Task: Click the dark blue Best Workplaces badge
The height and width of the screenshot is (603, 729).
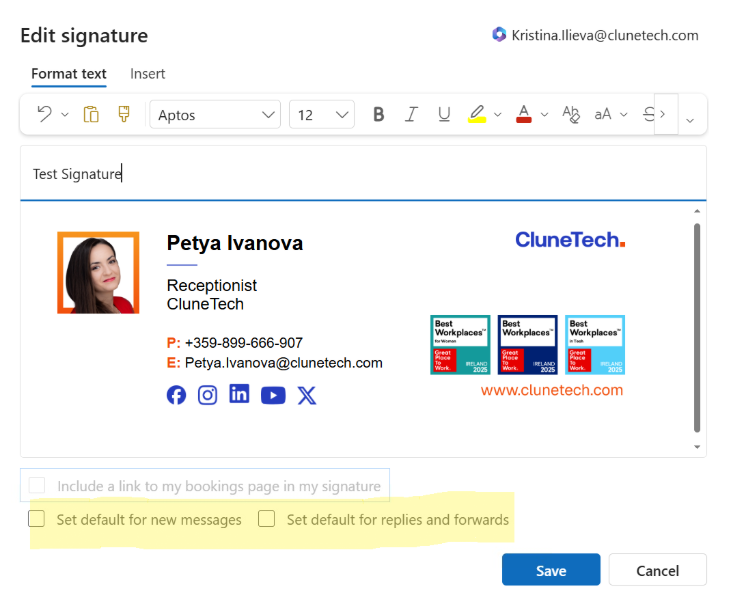Action: coord(528,345)
